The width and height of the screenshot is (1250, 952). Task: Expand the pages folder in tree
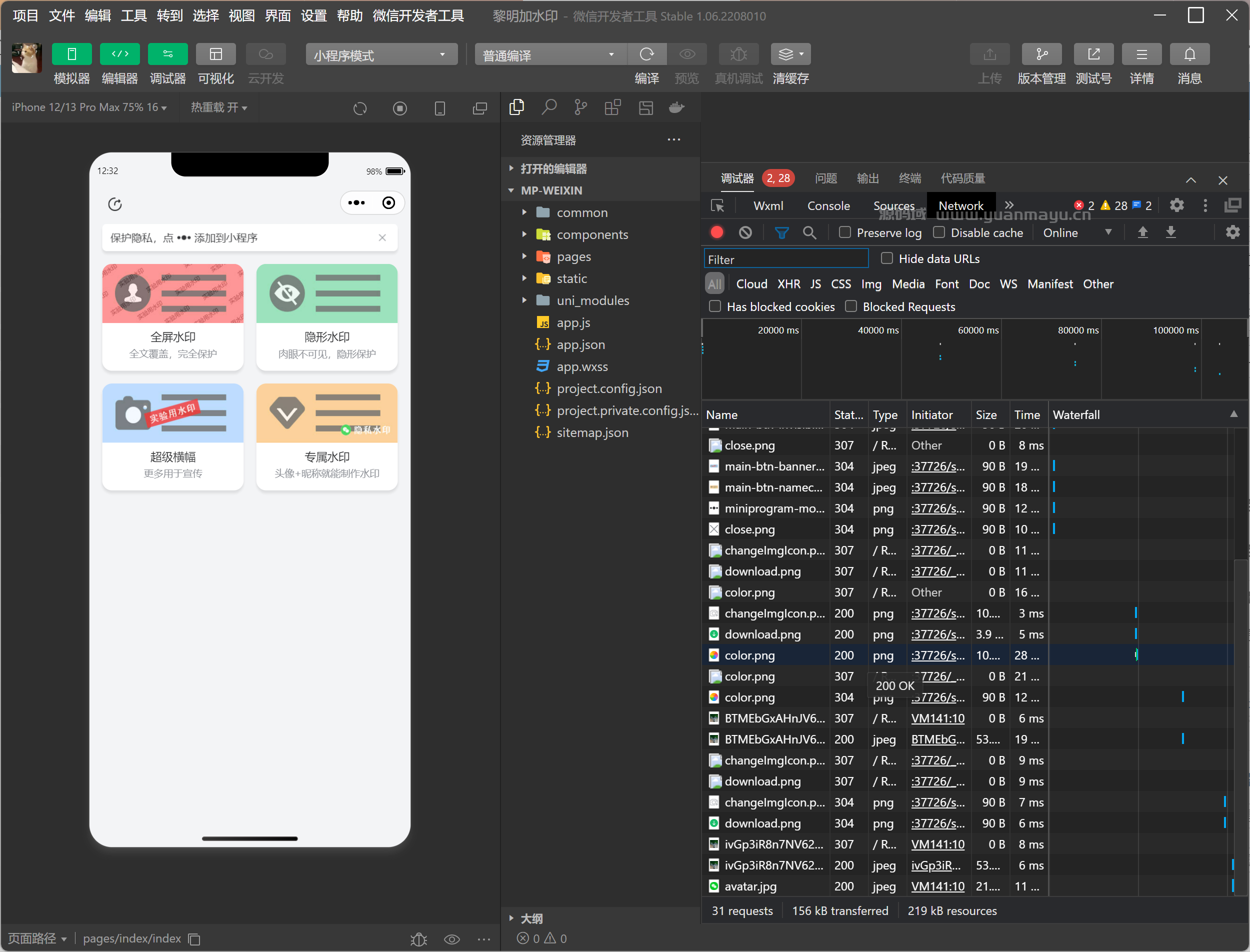pos(573,256)
